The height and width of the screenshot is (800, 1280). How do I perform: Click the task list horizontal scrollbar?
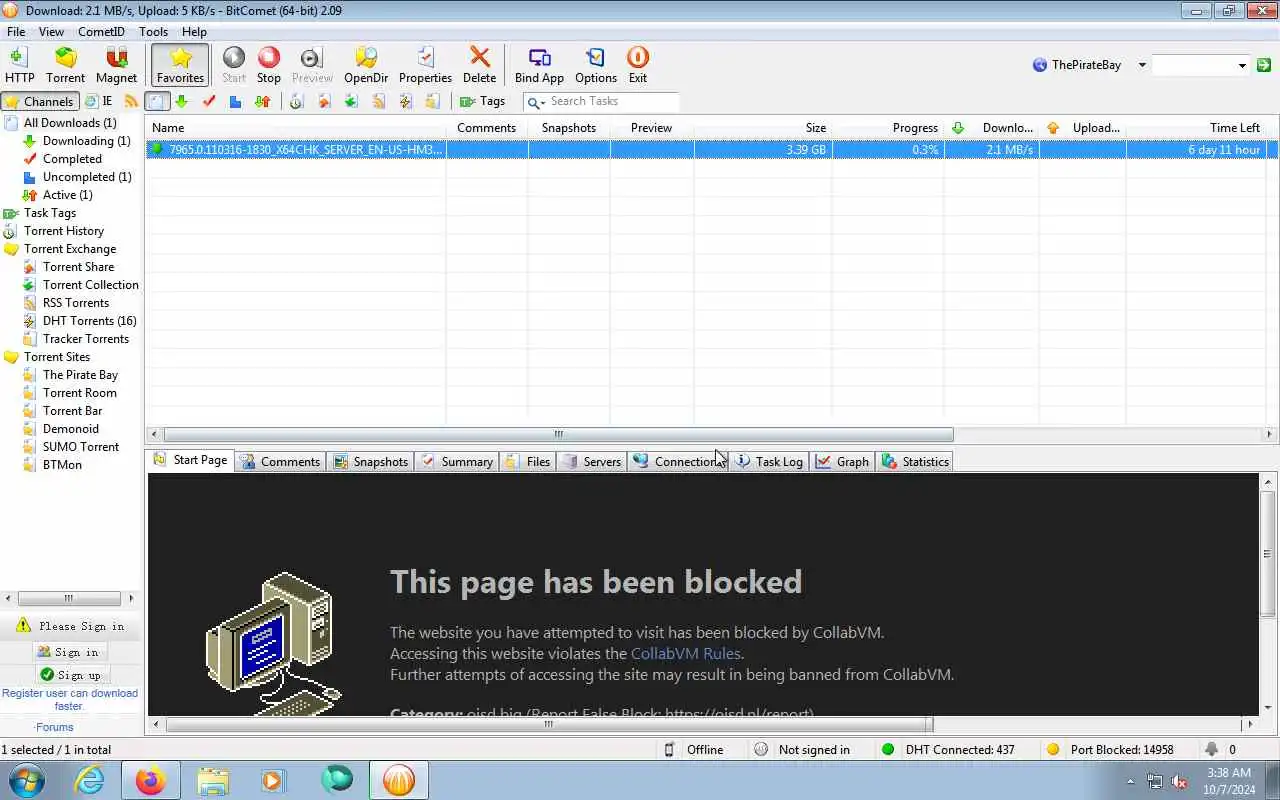pos(558,434)
